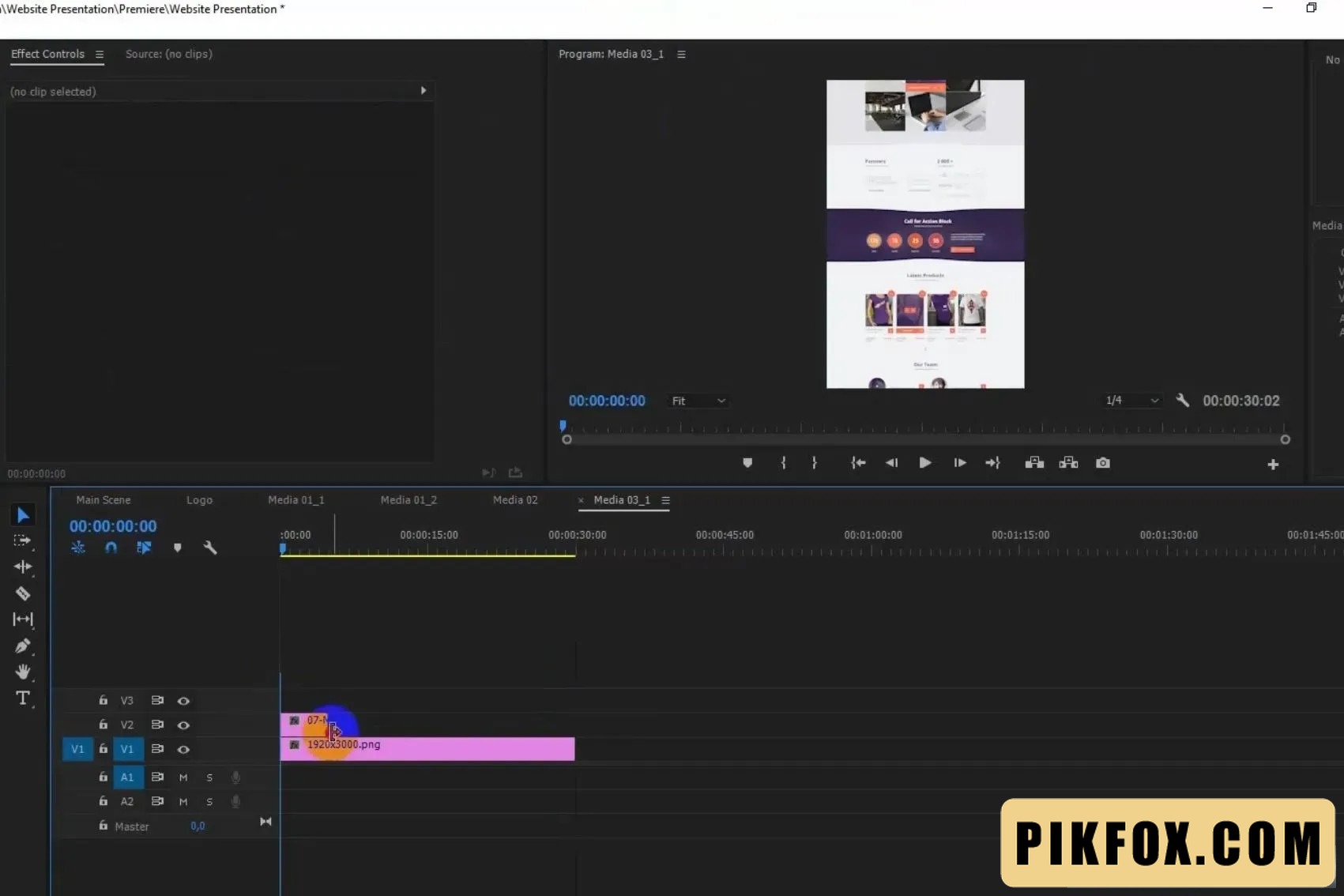The width and height of the screenshot is (1344, 896).
Task: Open the Fit zoom level dropdown
Action: (698, 401)
